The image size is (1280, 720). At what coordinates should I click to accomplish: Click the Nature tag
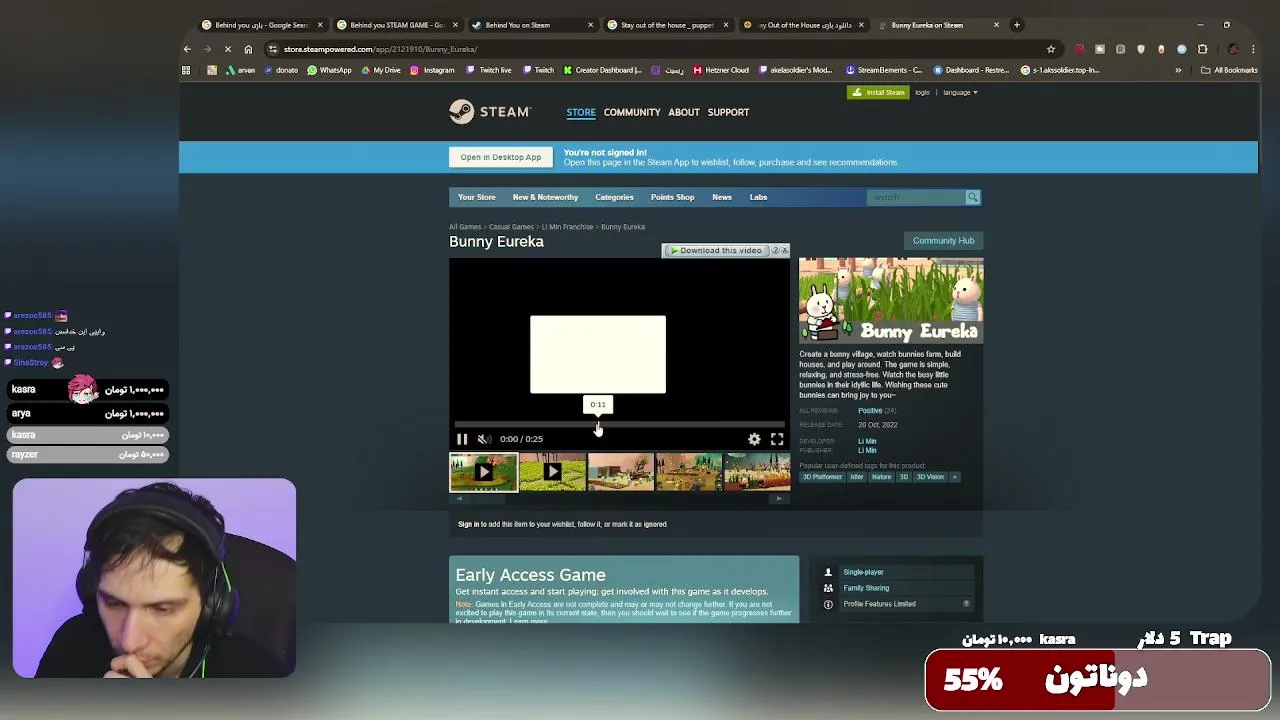coord(881,477)
